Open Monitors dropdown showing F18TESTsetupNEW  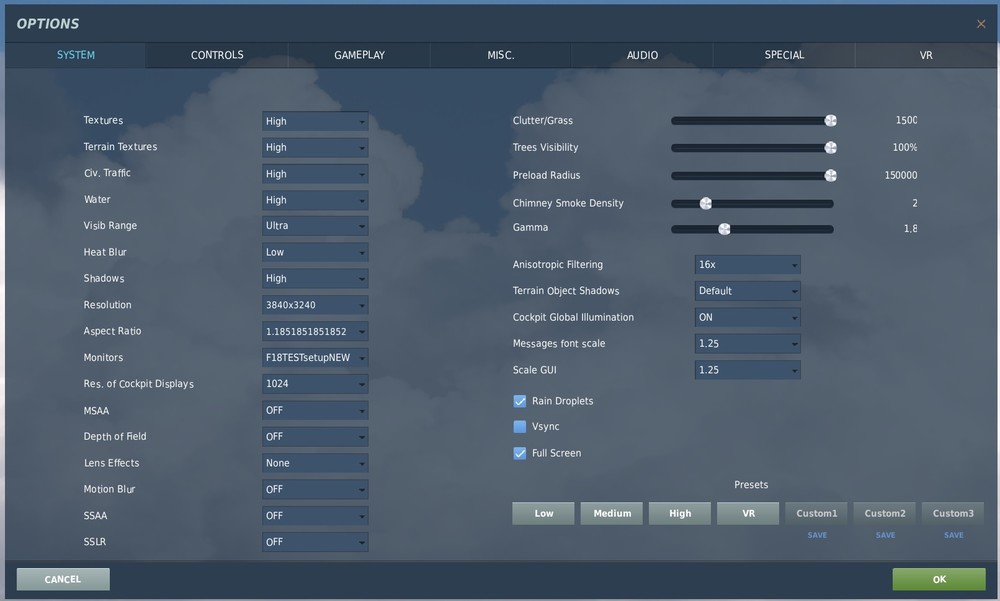315,357
